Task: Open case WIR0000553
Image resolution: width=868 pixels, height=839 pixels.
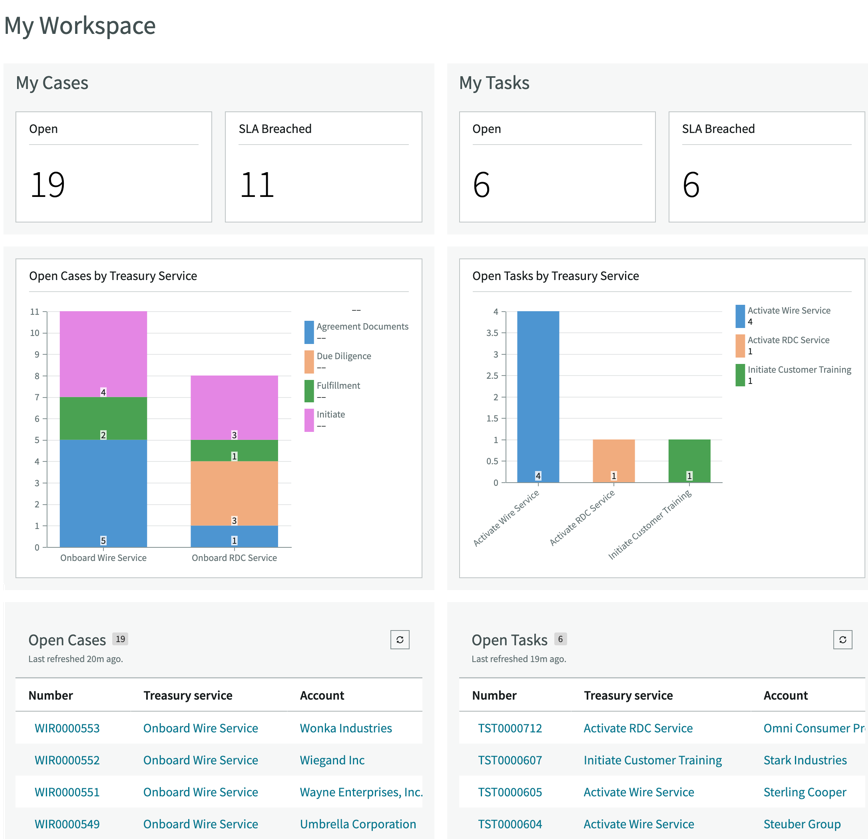Action: pos(67,728)
